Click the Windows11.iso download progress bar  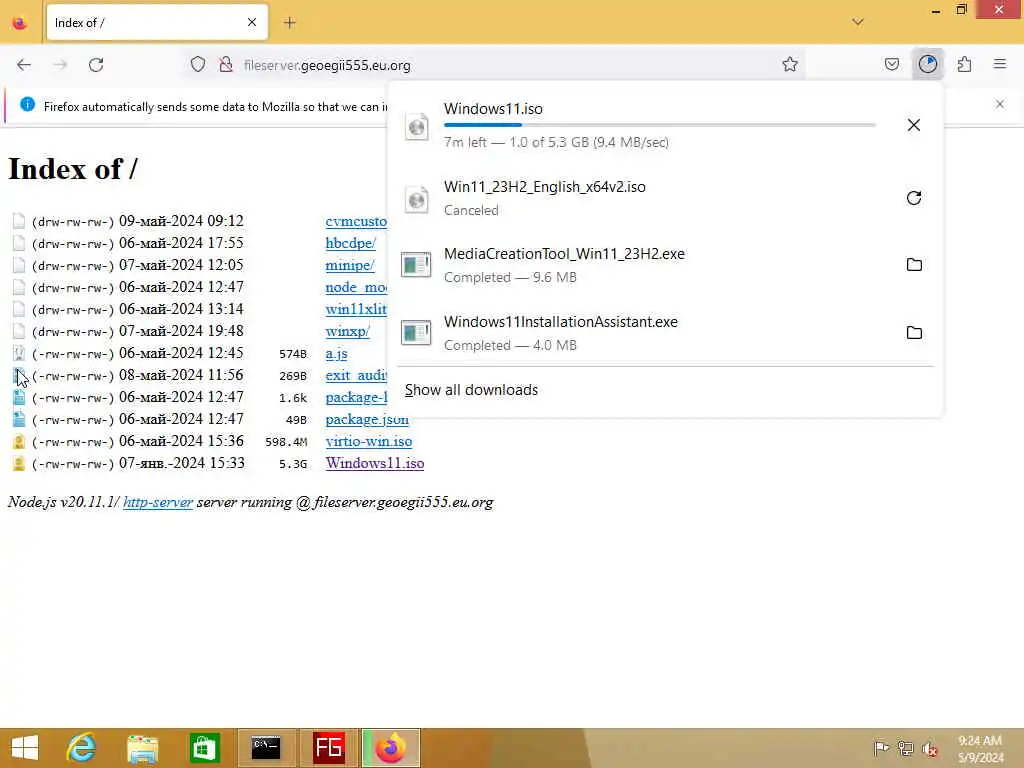(660, 125)
